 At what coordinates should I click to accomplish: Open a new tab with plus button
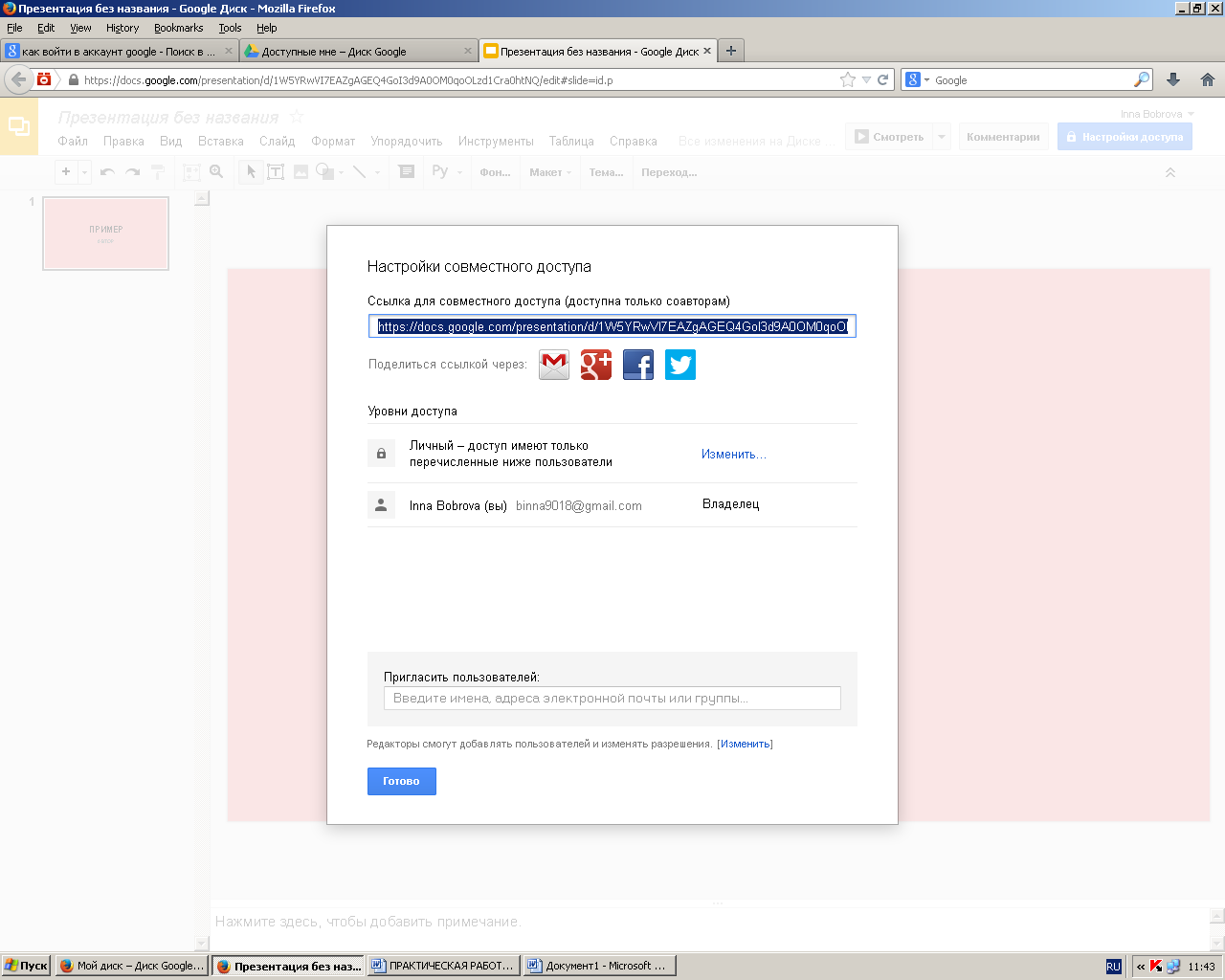pos(731,51)
